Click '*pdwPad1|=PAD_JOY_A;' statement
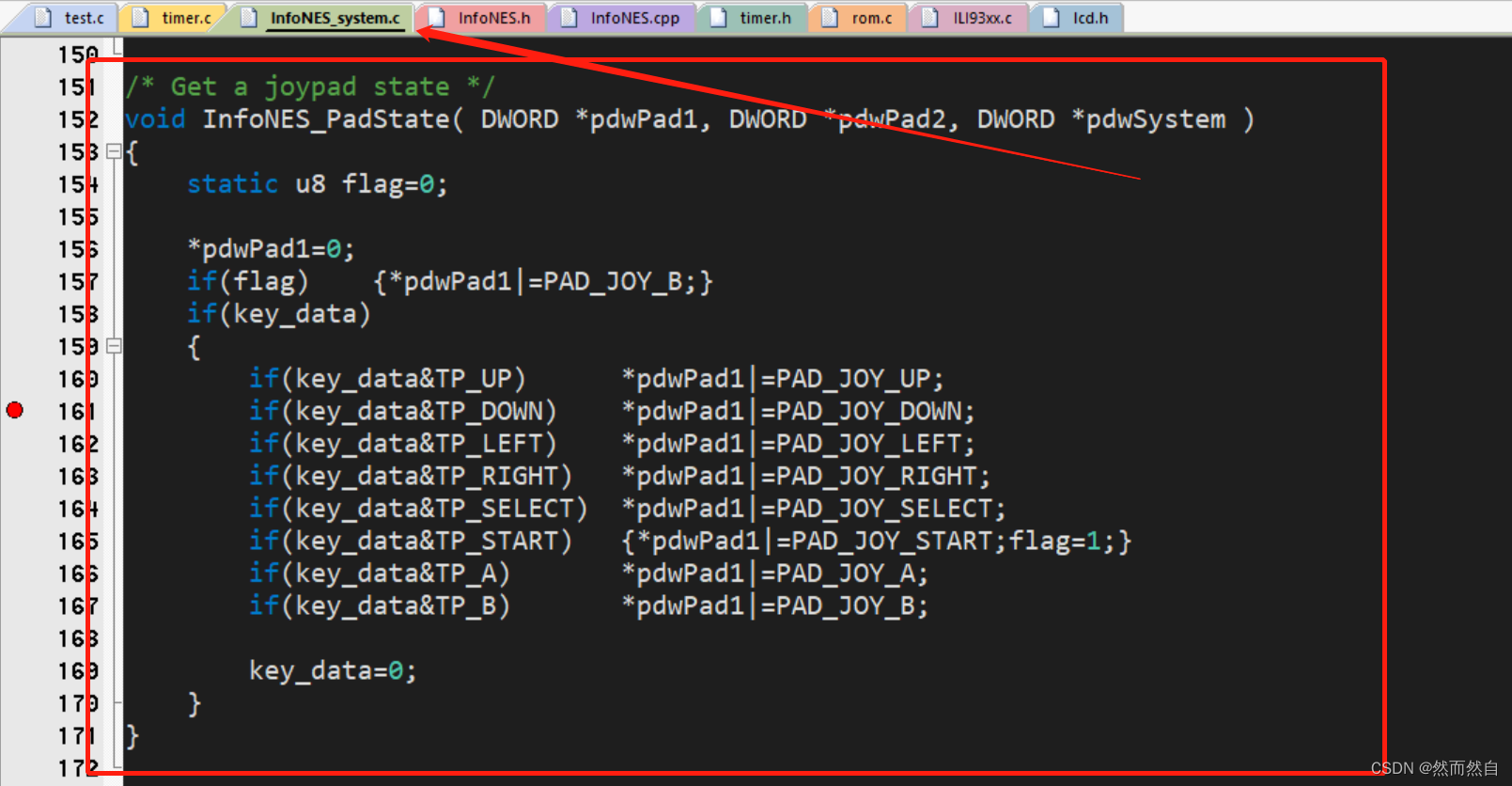The width and height of the screenshot is (1512, 786). pyautogui.click(x=775, y=574)
